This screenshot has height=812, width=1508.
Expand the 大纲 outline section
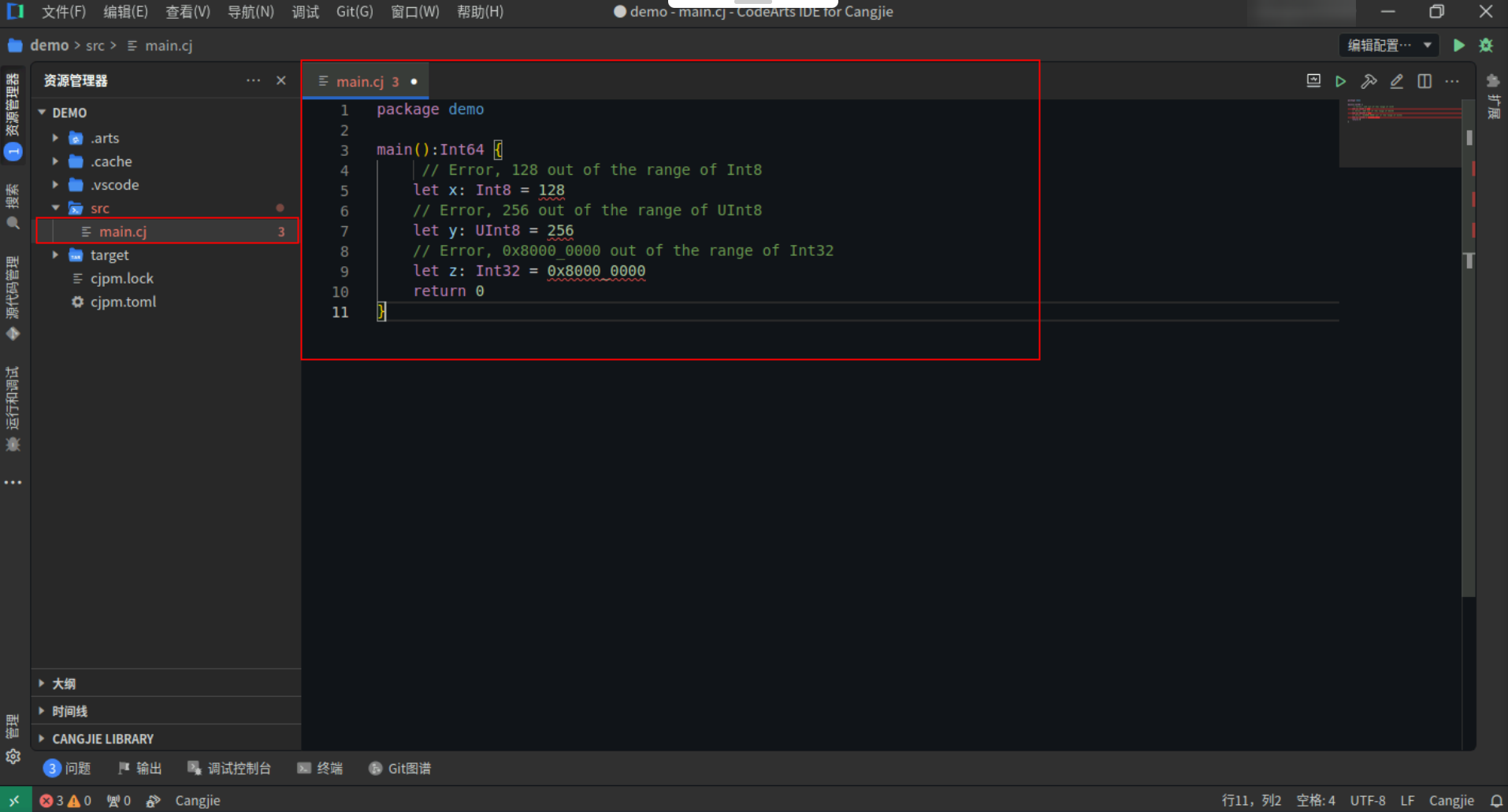tap(165, 684)
